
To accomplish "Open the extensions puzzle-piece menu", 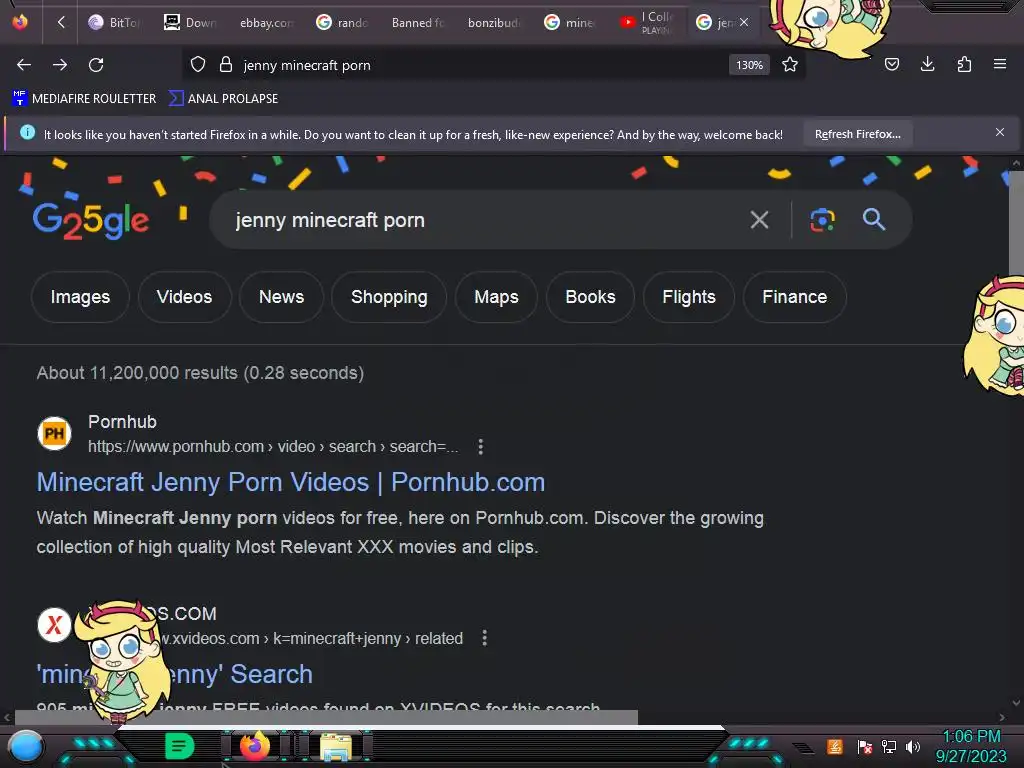I will click(x=964, y=64).
